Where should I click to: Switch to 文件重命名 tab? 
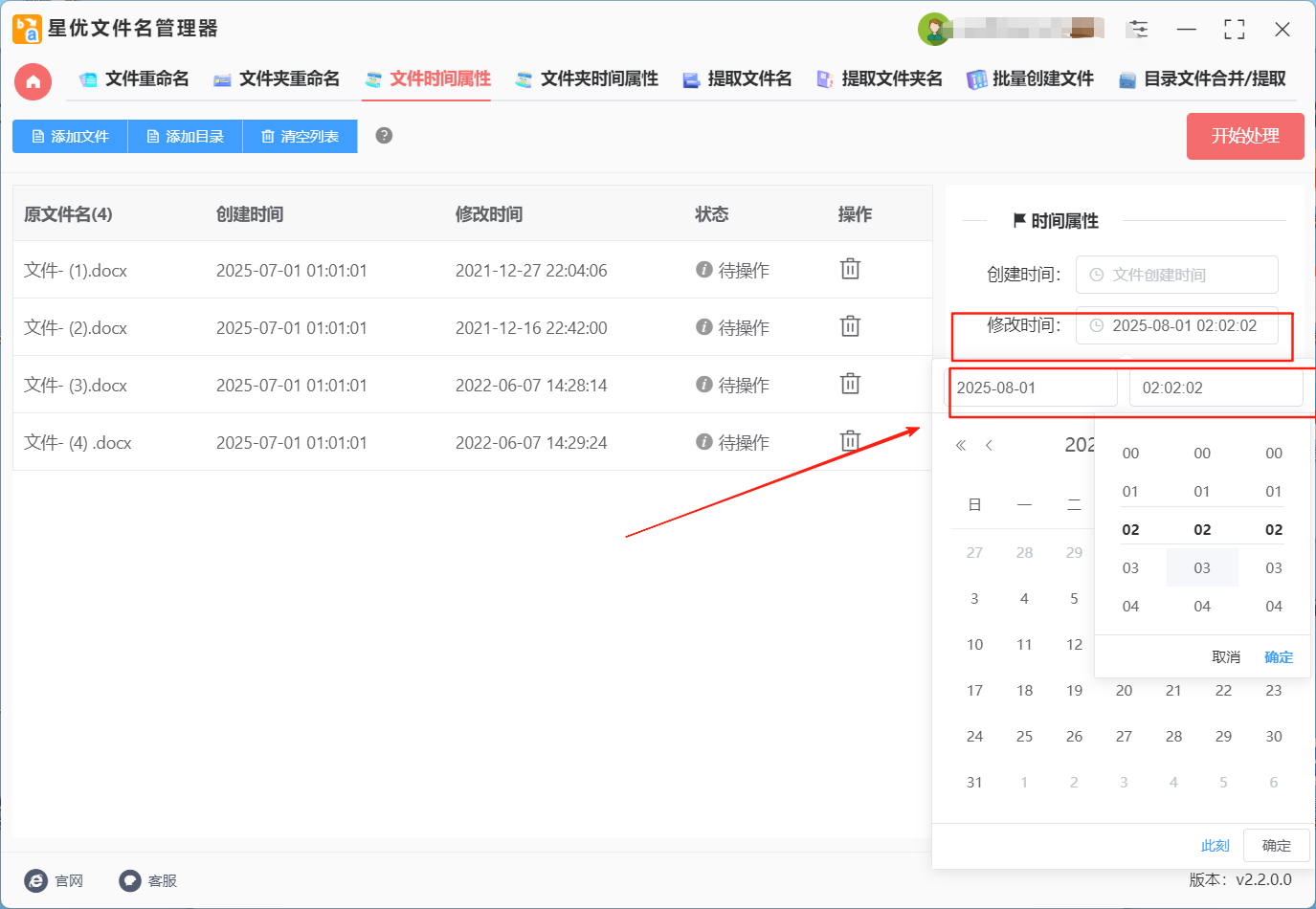(x=134, y=79)
